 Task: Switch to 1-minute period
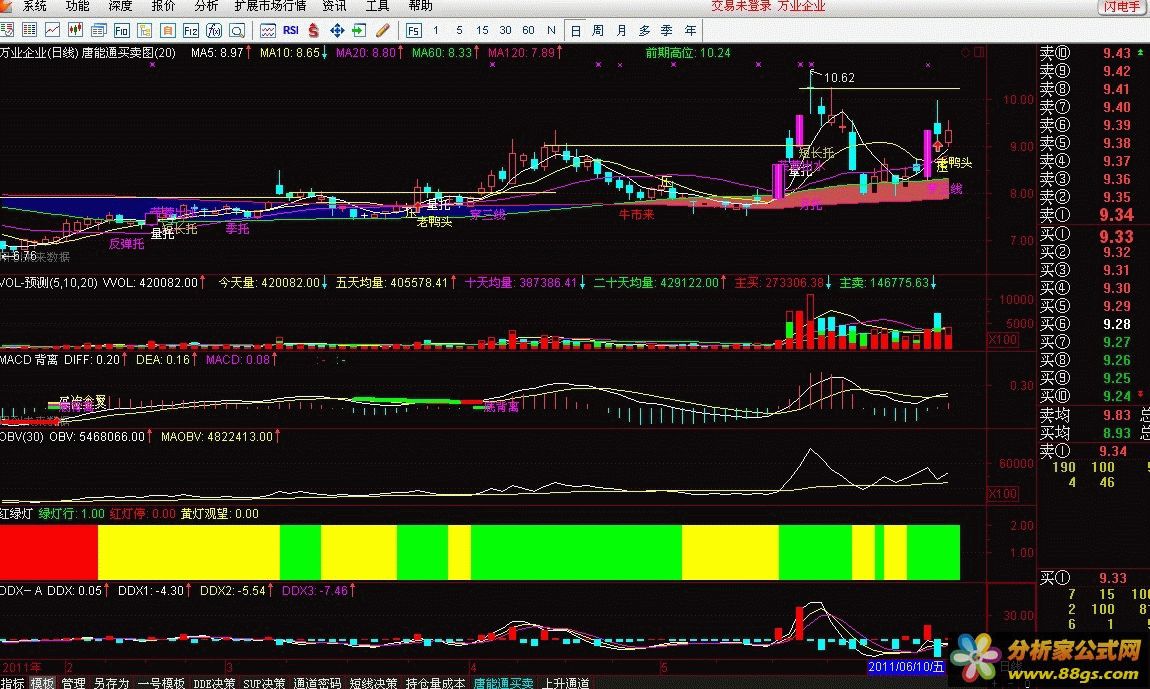[436, 30]
